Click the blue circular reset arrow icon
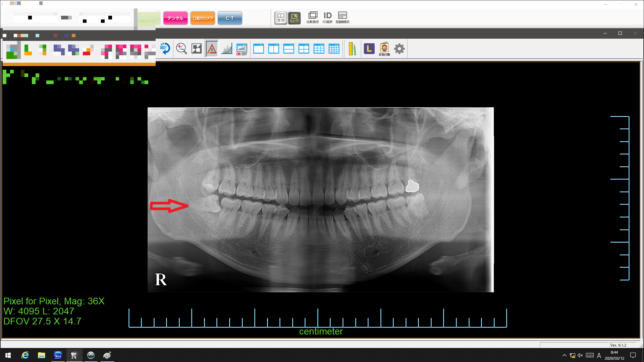 pyautogui.click(x=166, y=49)
